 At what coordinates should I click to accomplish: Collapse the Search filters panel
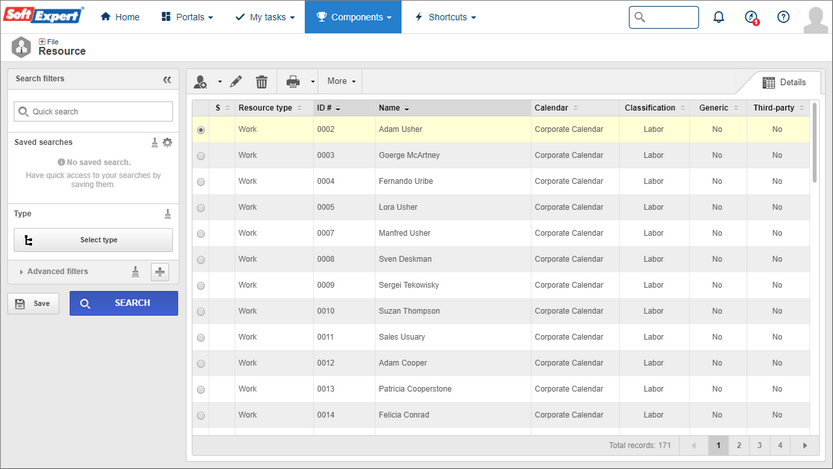[167, 80]
